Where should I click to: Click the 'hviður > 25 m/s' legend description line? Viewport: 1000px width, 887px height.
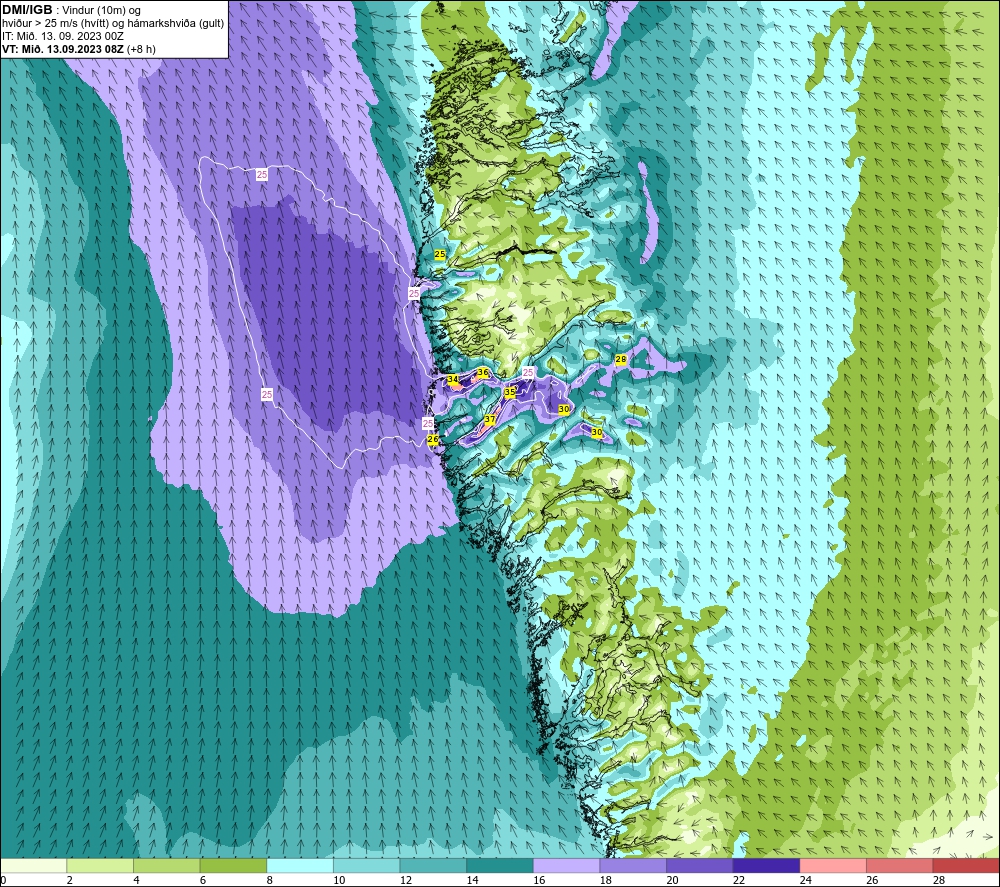[x=113, y=24]
